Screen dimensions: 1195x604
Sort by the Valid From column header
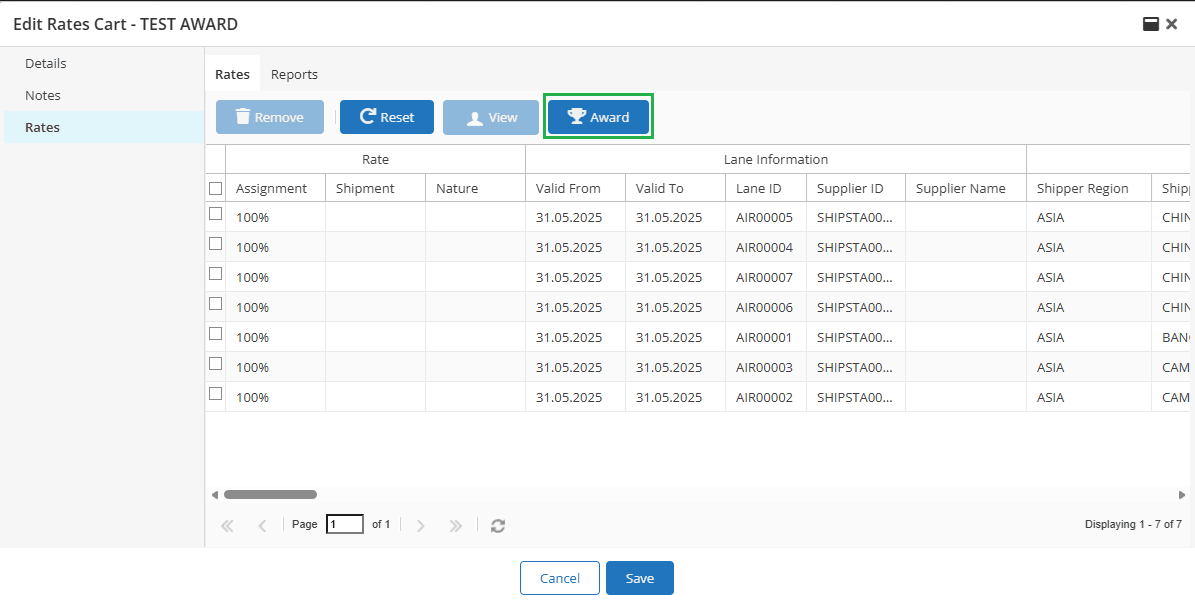(x=575, y=188)
